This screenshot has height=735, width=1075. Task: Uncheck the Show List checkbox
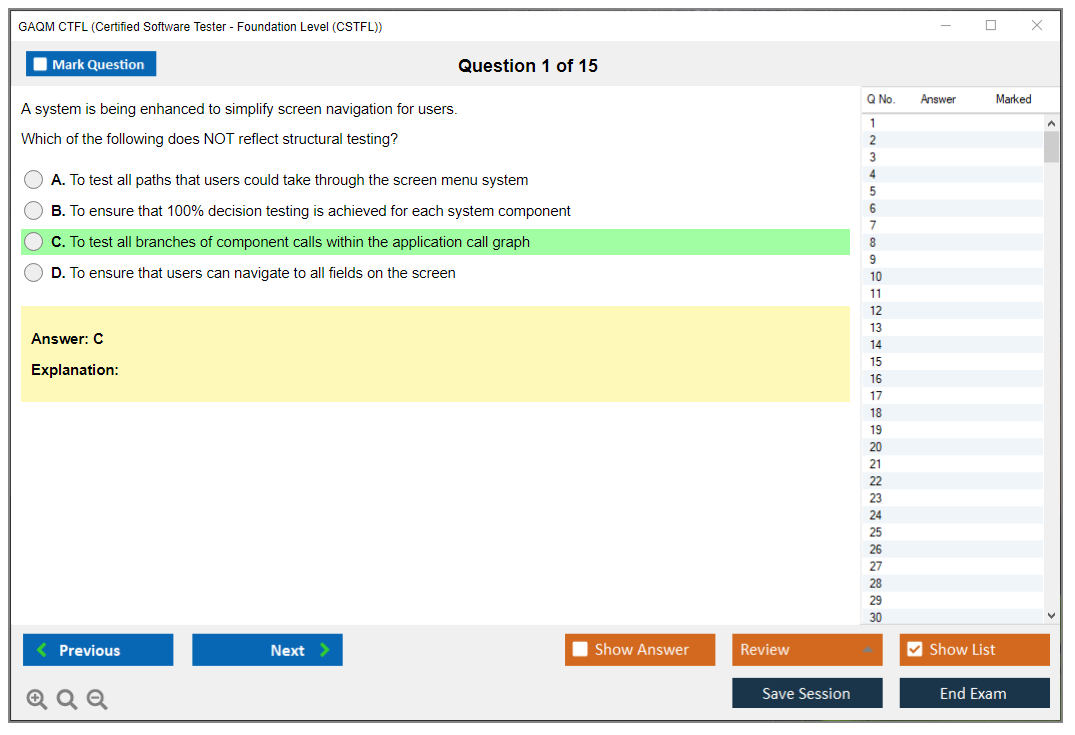tap(914, 650)
